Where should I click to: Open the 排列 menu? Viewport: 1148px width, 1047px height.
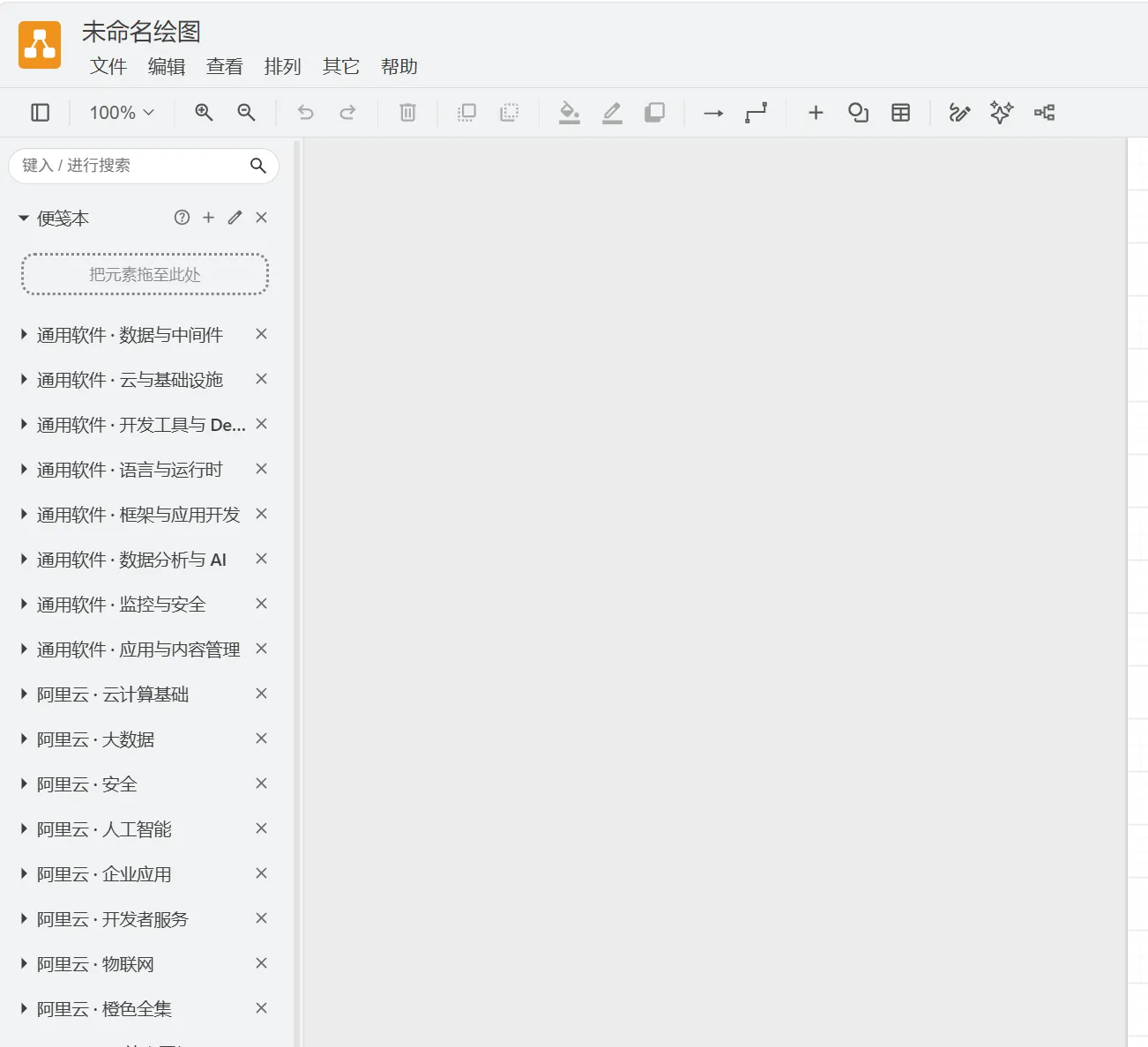click(x=283, y=66)
